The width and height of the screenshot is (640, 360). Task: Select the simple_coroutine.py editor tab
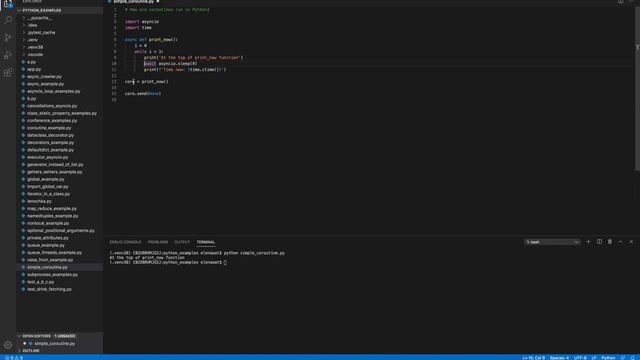click(133, 2)
